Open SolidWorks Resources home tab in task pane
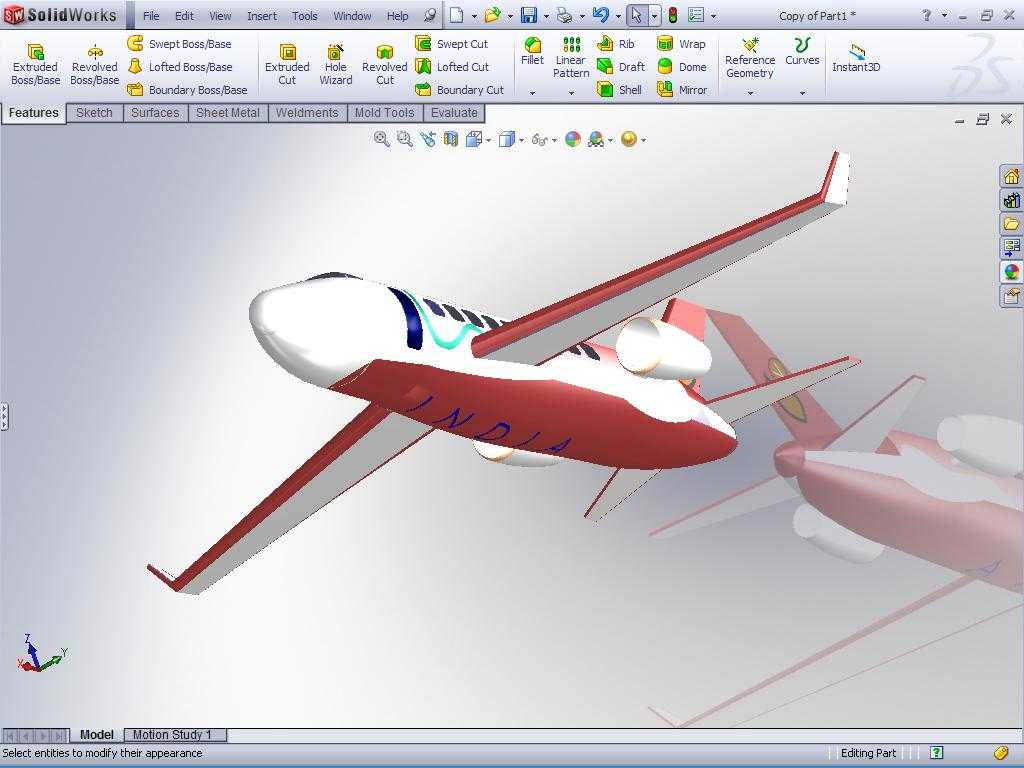The image size is (1024, 768). tap(1011, 176)
